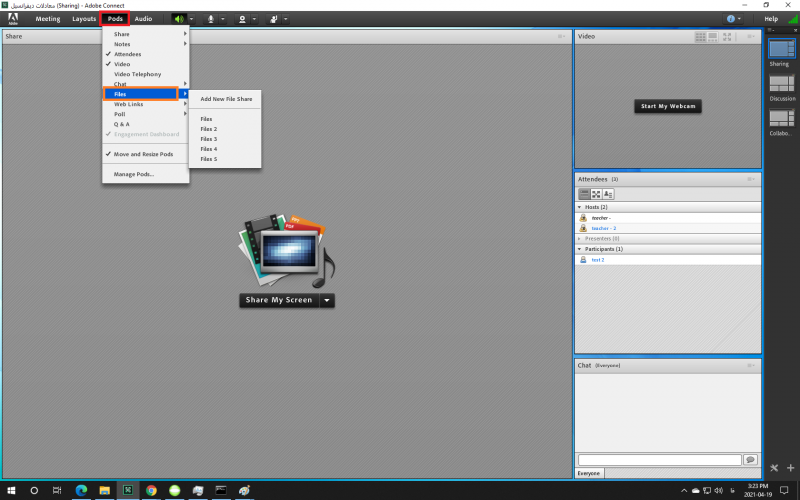Select Add New File Share from submenu

(x=225, y=99)
